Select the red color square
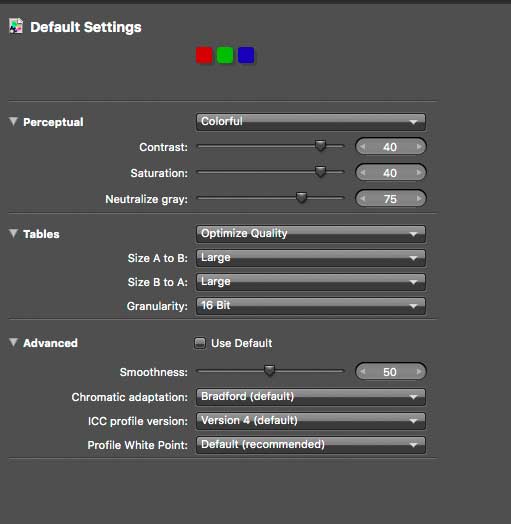 coord(204,55)
